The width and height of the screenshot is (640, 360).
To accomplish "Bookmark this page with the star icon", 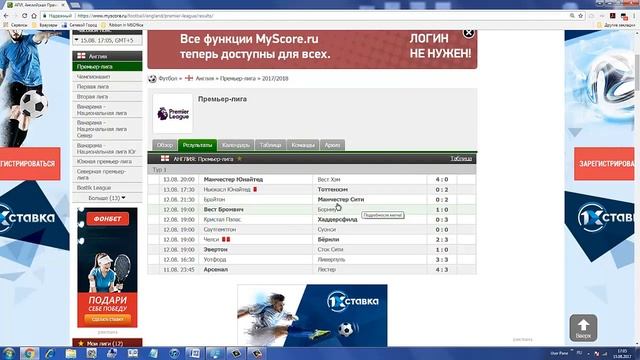I will click(x=580, y=16).
